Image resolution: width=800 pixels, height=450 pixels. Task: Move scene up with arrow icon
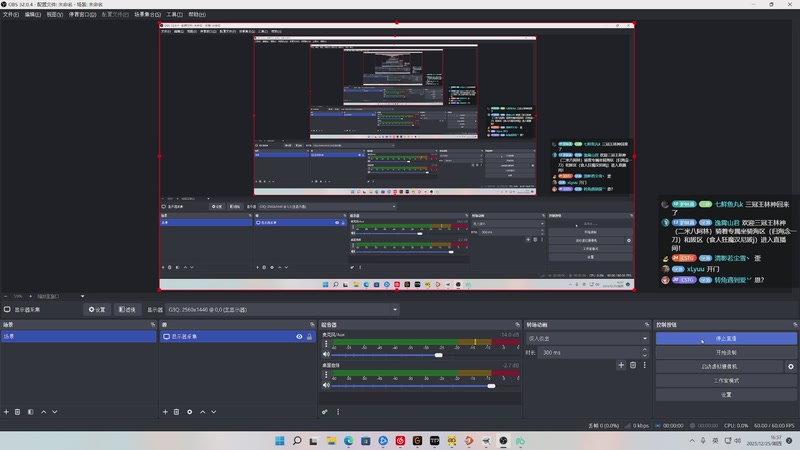coord(43,412)
